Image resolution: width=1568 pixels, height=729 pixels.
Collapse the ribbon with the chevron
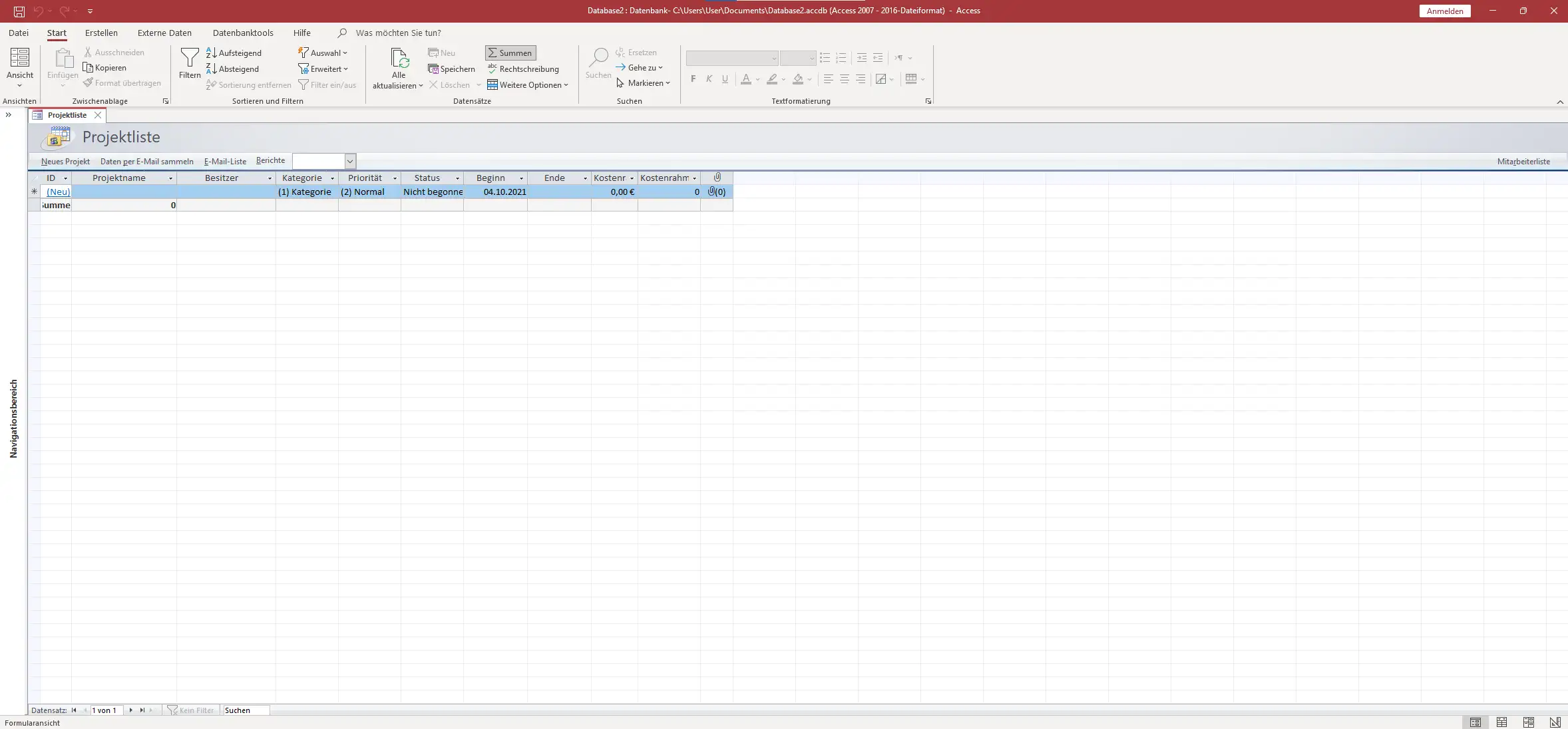coord(1560,102)
